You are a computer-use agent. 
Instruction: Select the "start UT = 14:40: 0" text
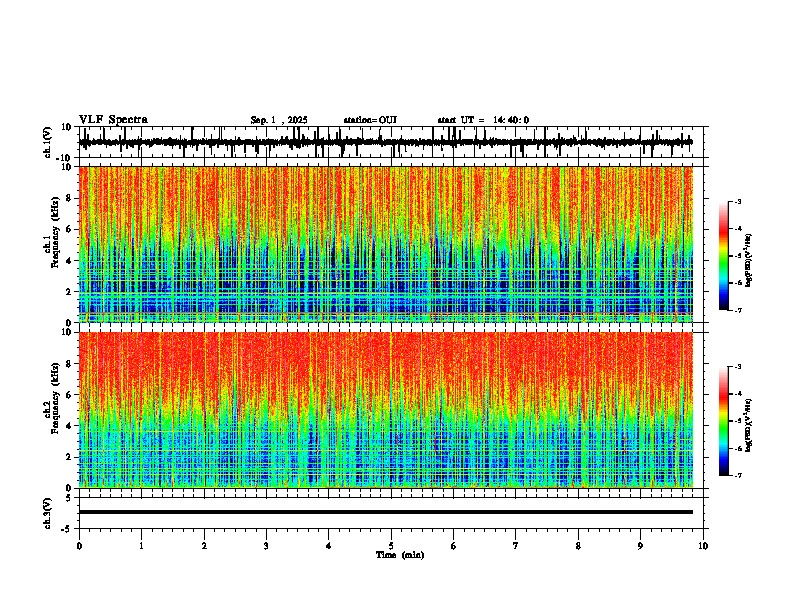pyautogui.click(x=483, y=120)
